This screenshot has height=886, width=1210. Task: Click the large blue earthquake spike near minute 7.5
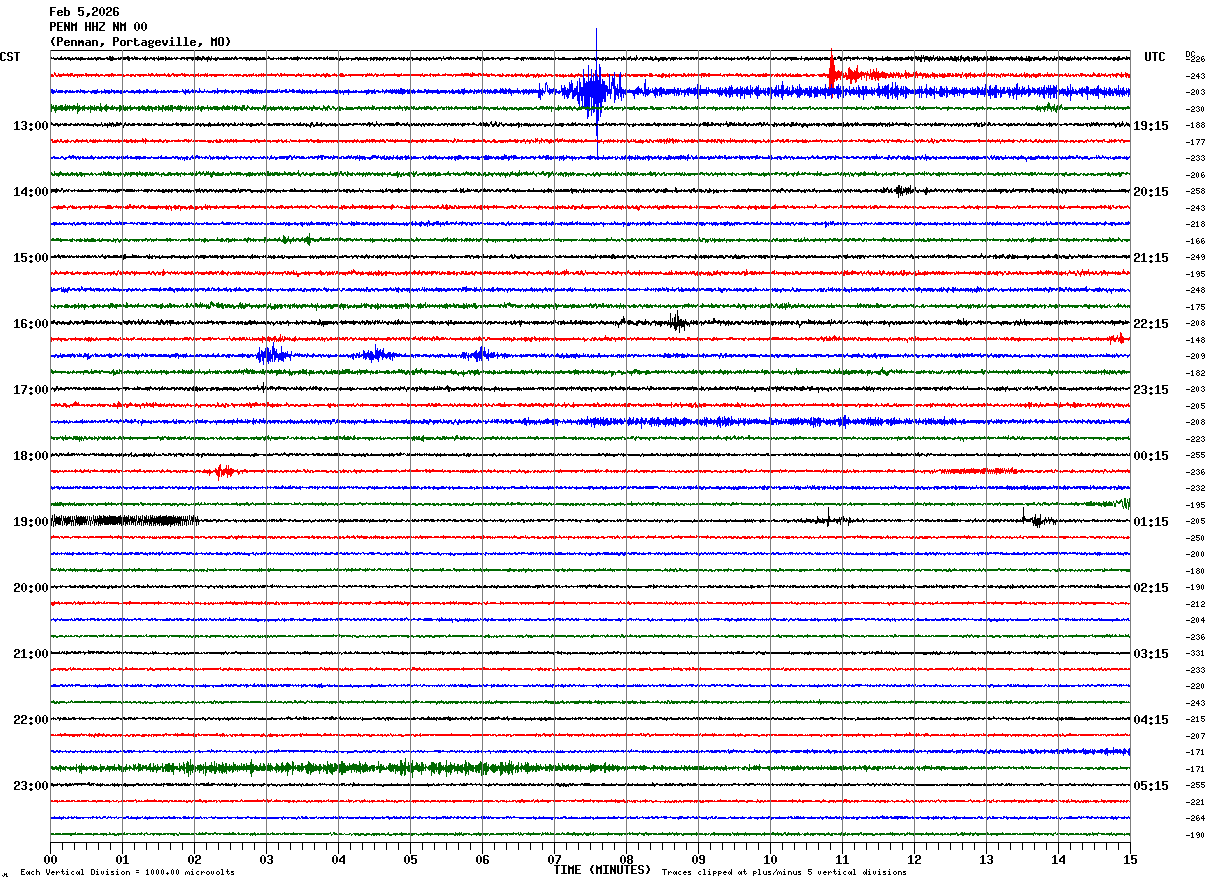596,91
